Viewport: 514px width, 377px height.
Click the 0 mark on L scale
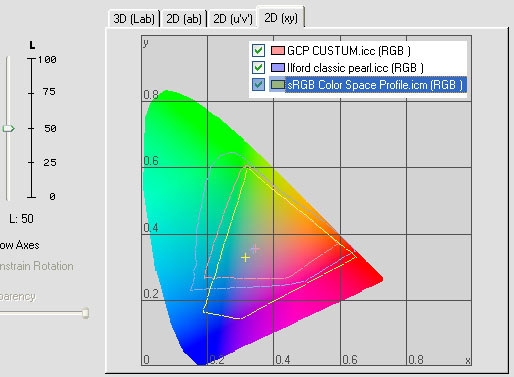[x=52, y=197]
